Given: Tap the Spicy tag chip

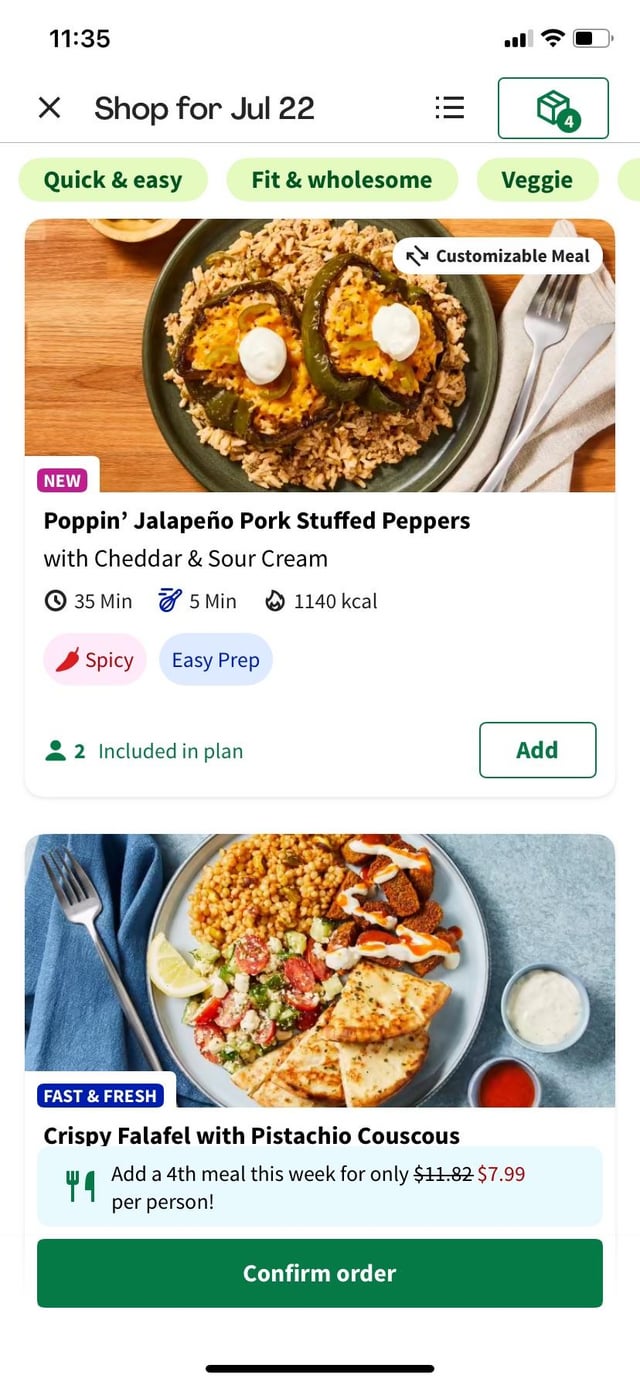Looking at the screenshot, I should click(95, 660).
